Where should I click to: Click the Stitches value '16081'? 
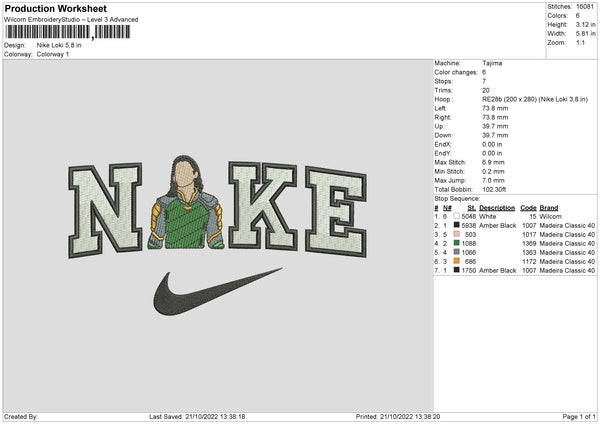(x=585, y=7)
